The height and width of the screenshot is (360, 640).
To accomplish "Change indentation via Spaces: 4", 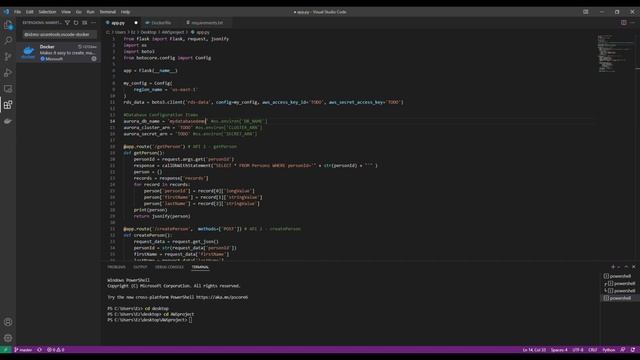I will click(x=559, y=350).
